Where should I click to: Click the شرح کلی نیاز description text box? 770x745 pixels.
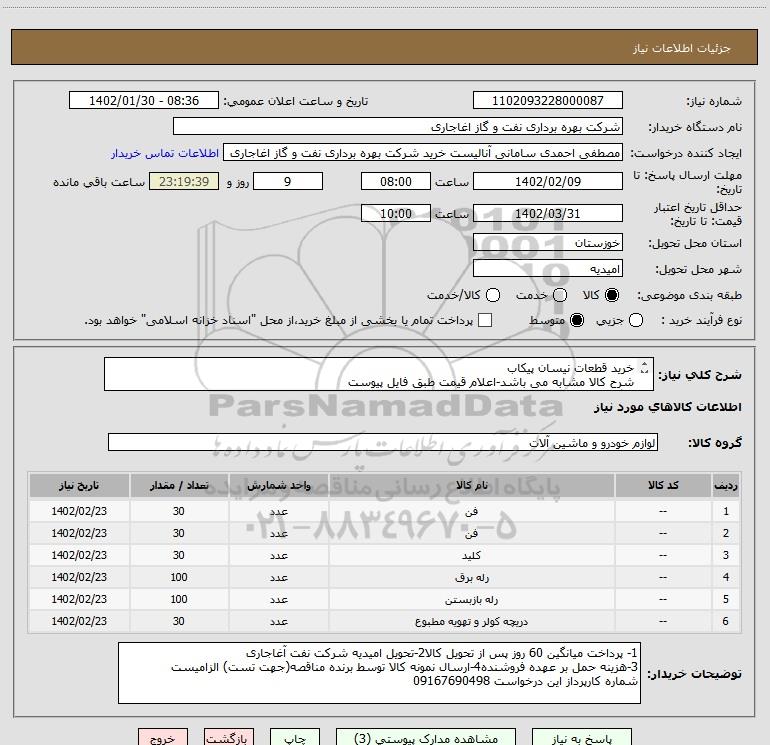point(379,374)
